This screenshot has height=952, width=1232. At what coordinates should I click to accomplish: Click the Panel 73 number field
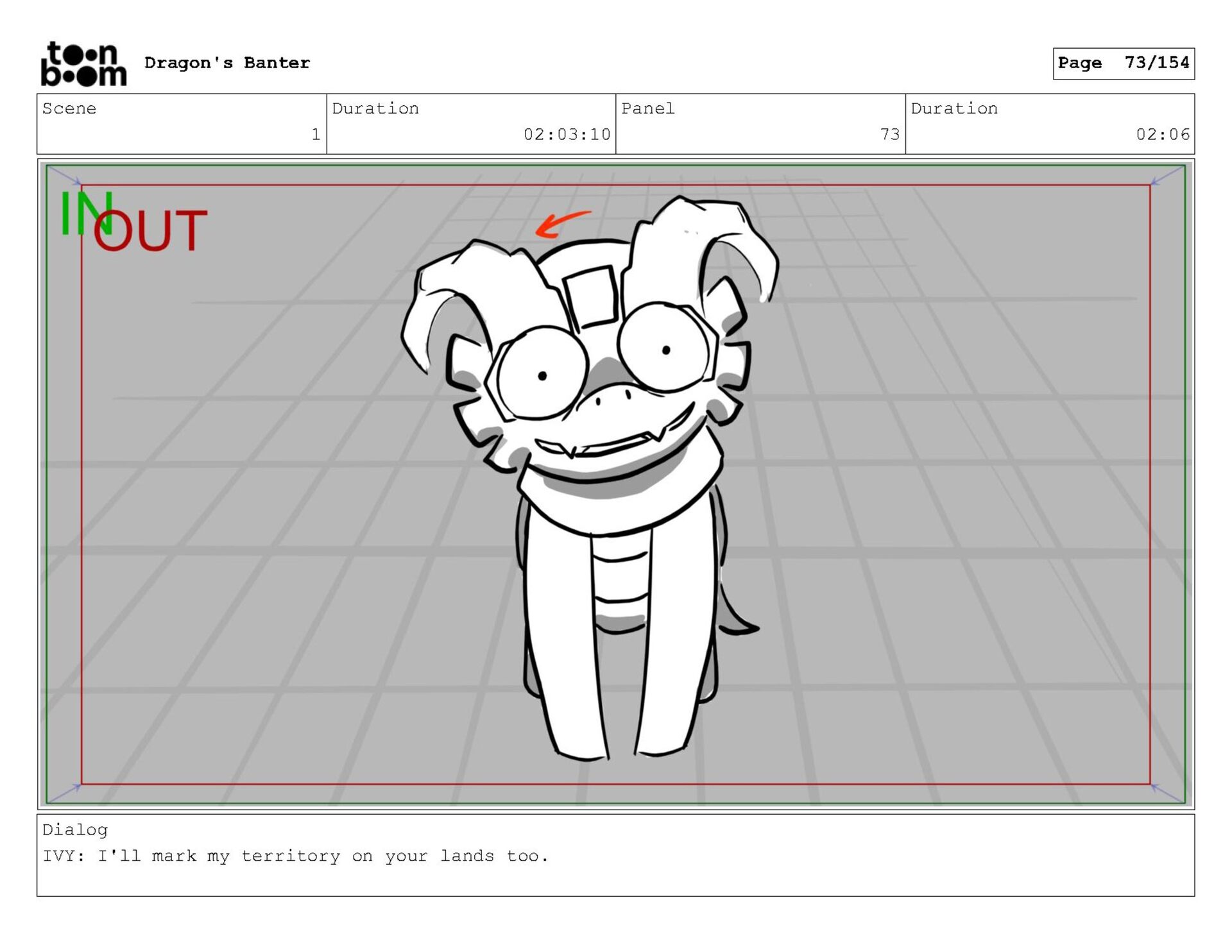[889, 134]
